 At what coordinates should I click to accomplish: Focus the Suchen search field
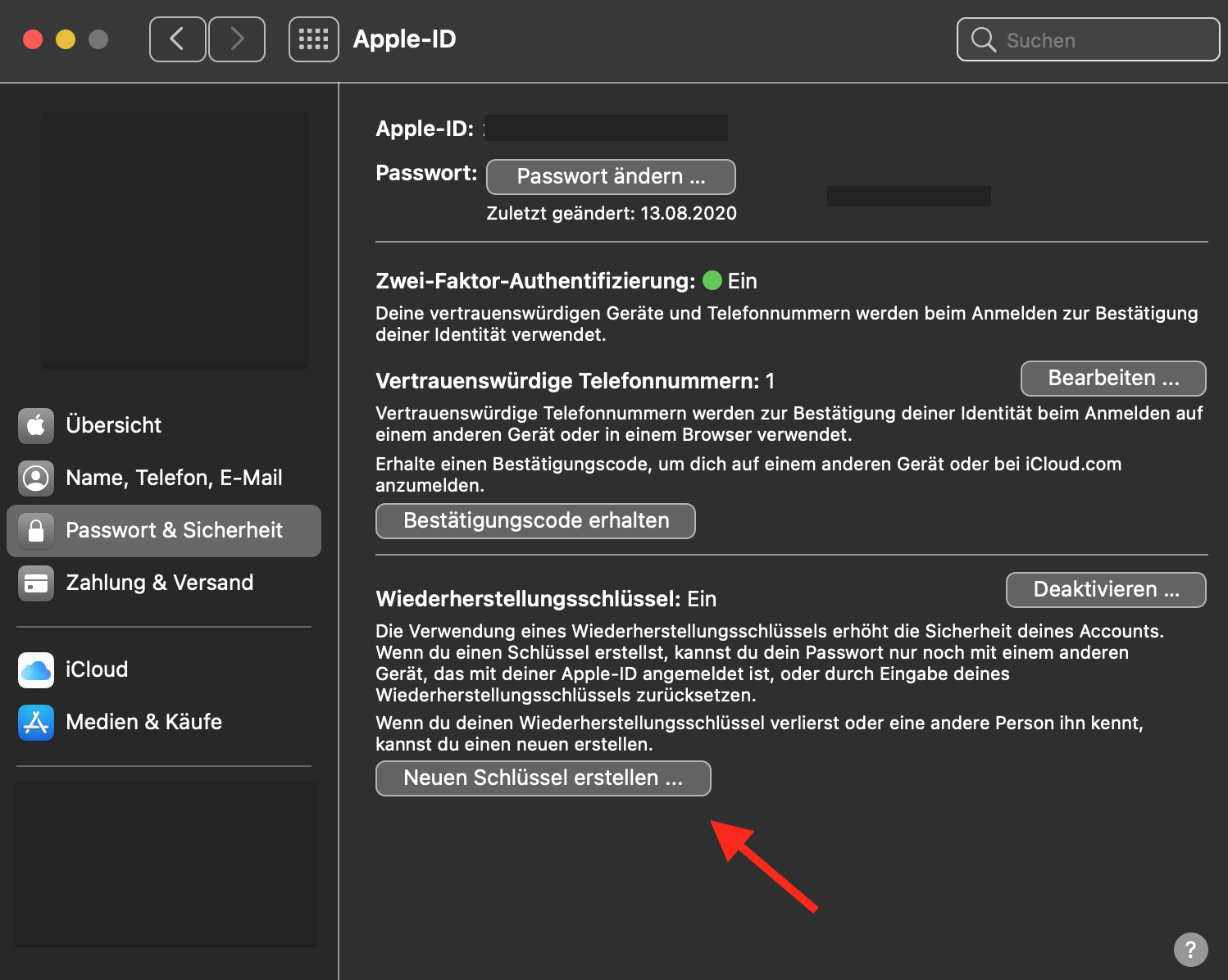(x=1088, y=39)
